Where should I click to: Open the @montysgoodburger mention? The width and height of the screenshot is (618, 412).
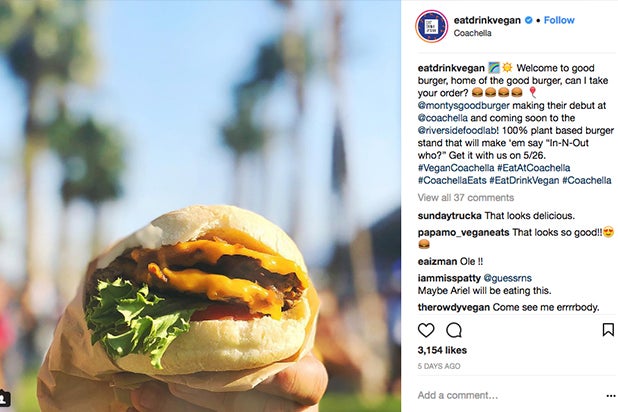(464, 106)
